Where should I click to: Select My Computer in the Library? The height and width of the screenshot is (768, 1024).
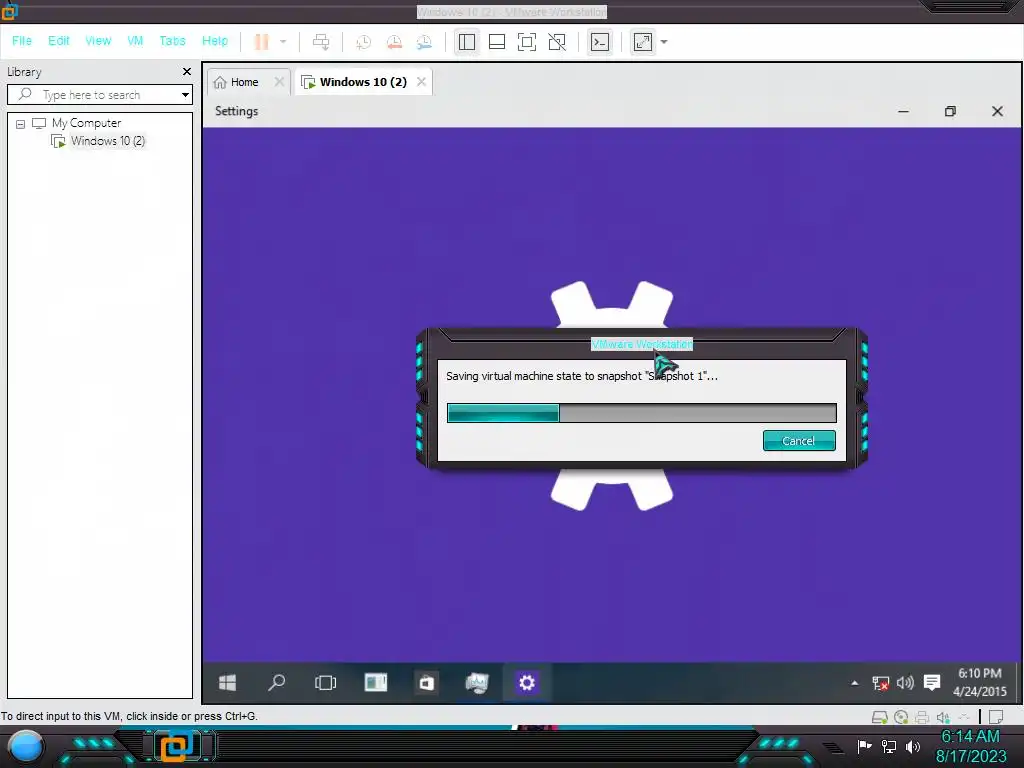click(86, 123)
